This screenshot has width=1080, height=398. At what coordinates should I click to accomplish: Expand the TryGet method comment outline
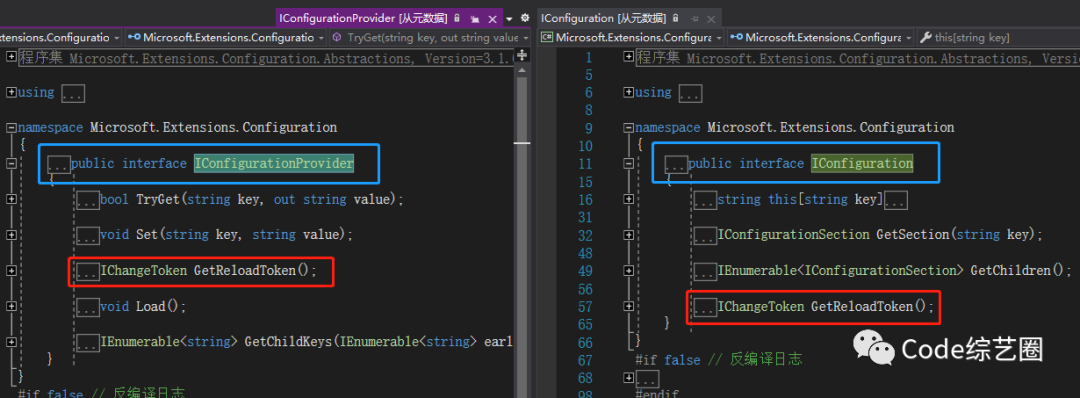pyautogui.click(x=11, y=199)
